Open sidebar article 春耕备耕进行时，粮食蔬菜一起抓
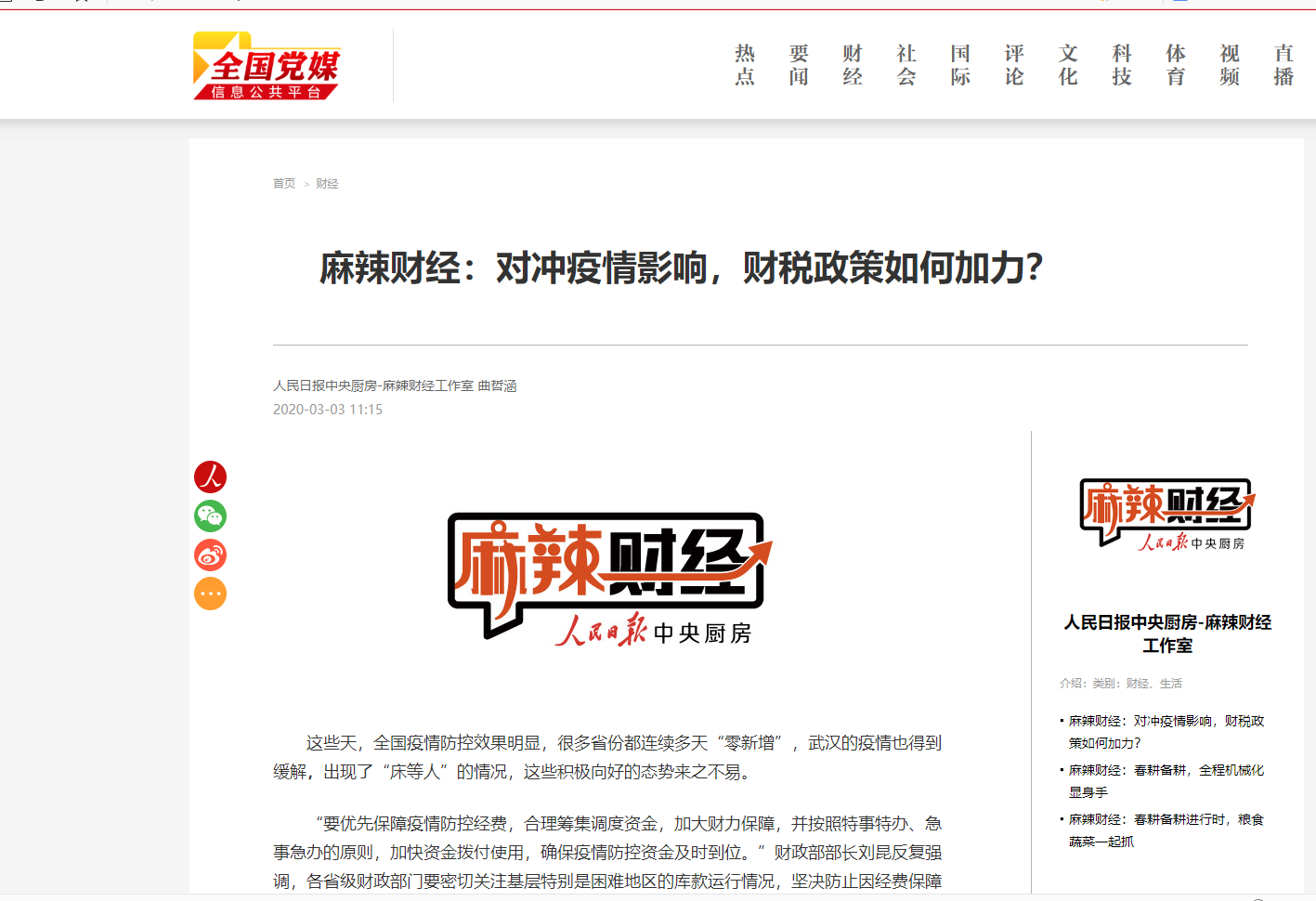1316x901 pixels. click(x=1166, y=830)
